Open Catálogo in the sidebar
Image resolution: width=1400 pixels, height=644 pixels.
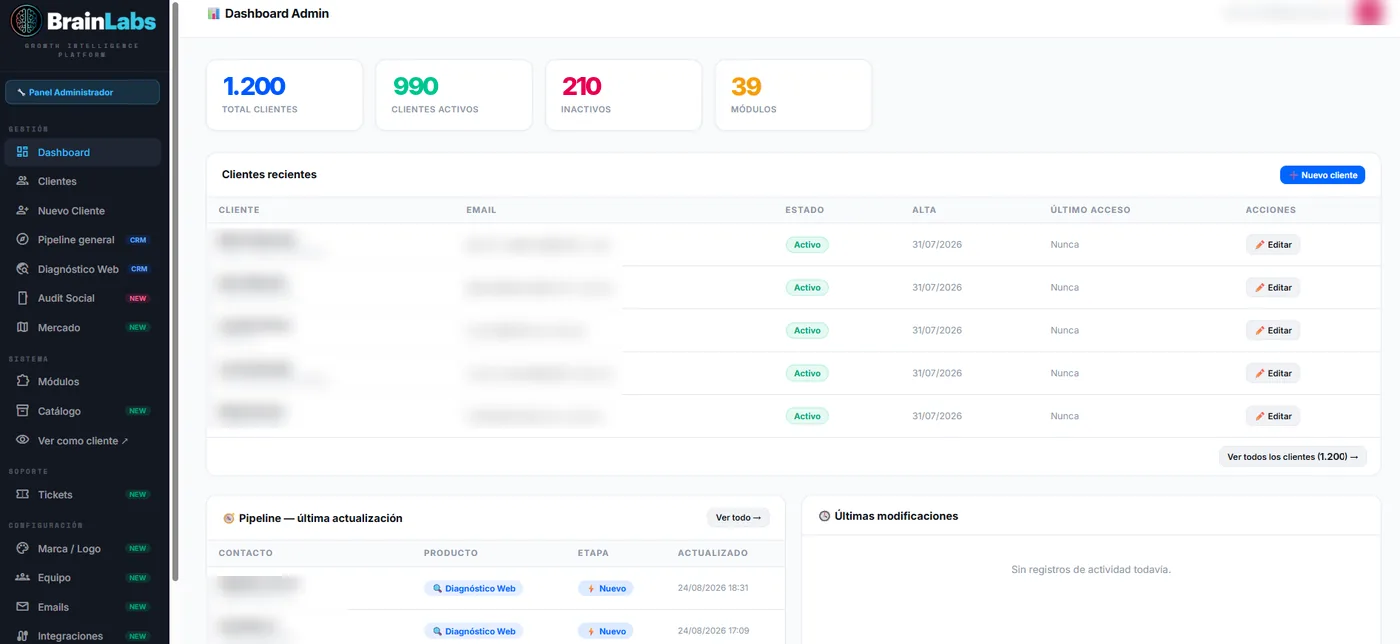coord(82,411)
